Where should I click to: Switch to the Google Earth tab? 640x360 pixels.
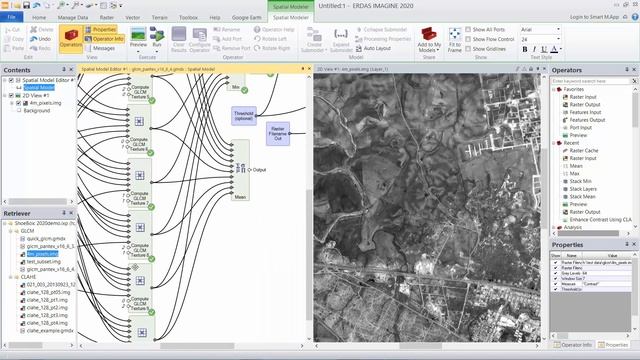(246, 18)
